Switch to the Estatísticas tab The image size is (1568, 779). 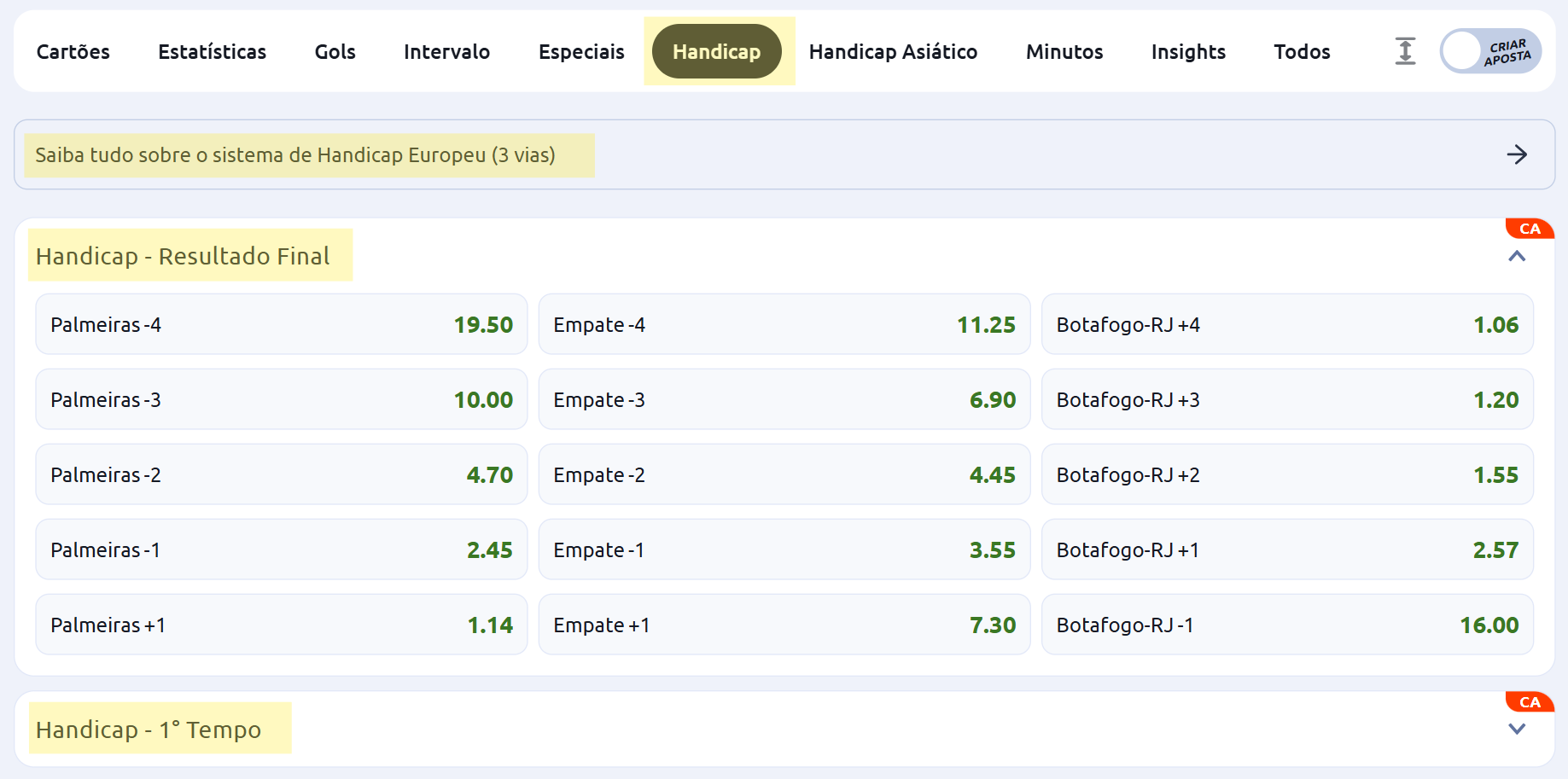(x=213, y=52)
